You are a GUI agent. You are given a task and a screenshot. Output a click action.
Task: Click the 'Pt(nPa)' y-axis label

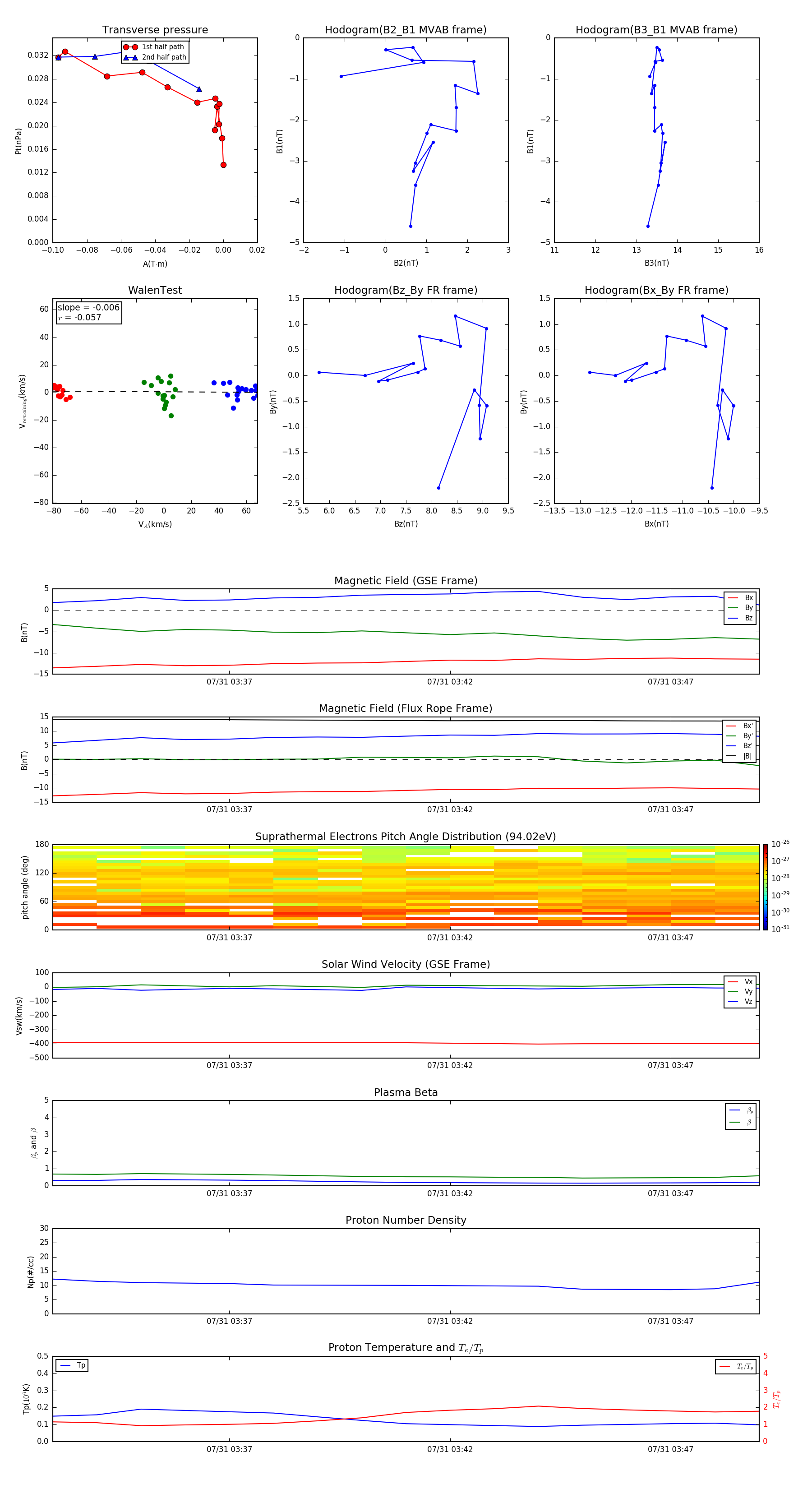18,140
